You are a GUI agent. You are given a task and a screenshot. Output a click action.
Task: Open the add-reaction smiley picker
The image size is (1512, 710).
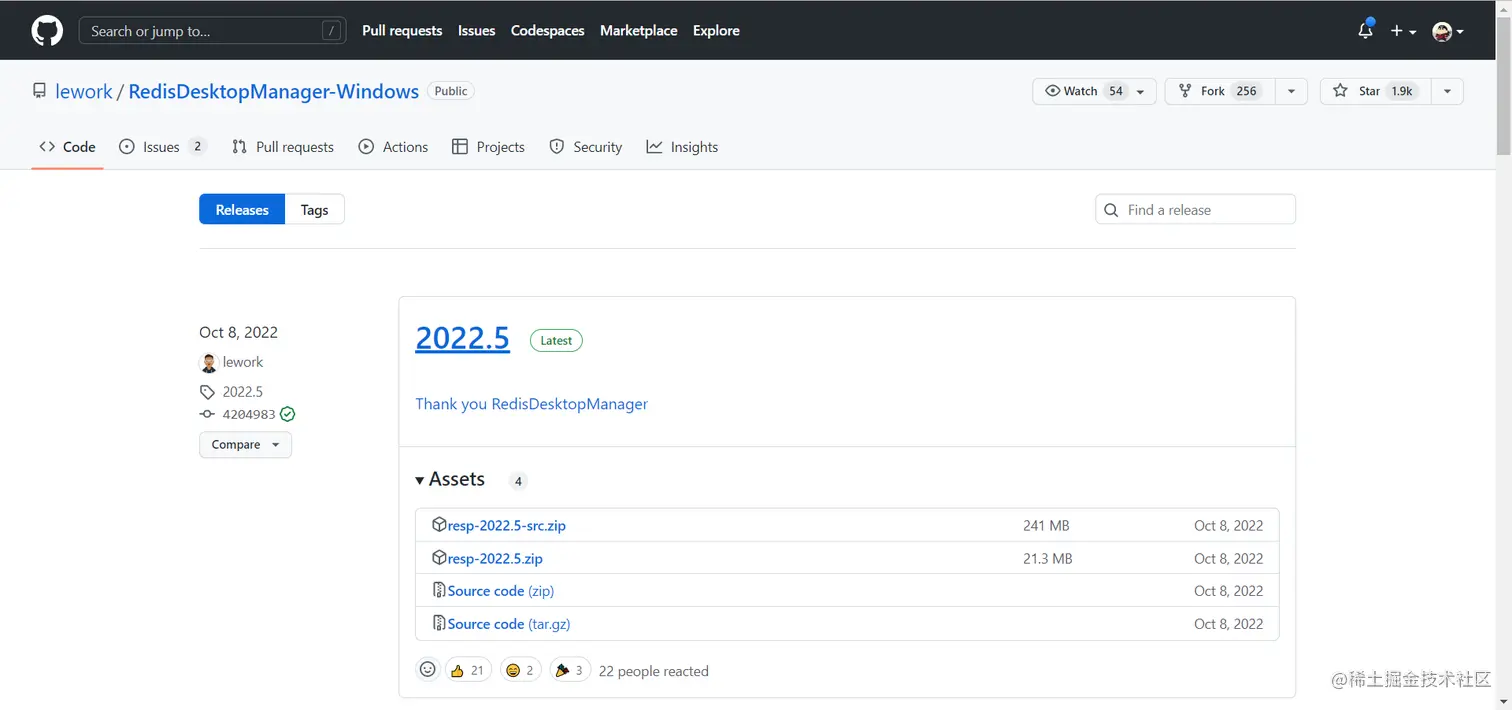pos(428,670)
